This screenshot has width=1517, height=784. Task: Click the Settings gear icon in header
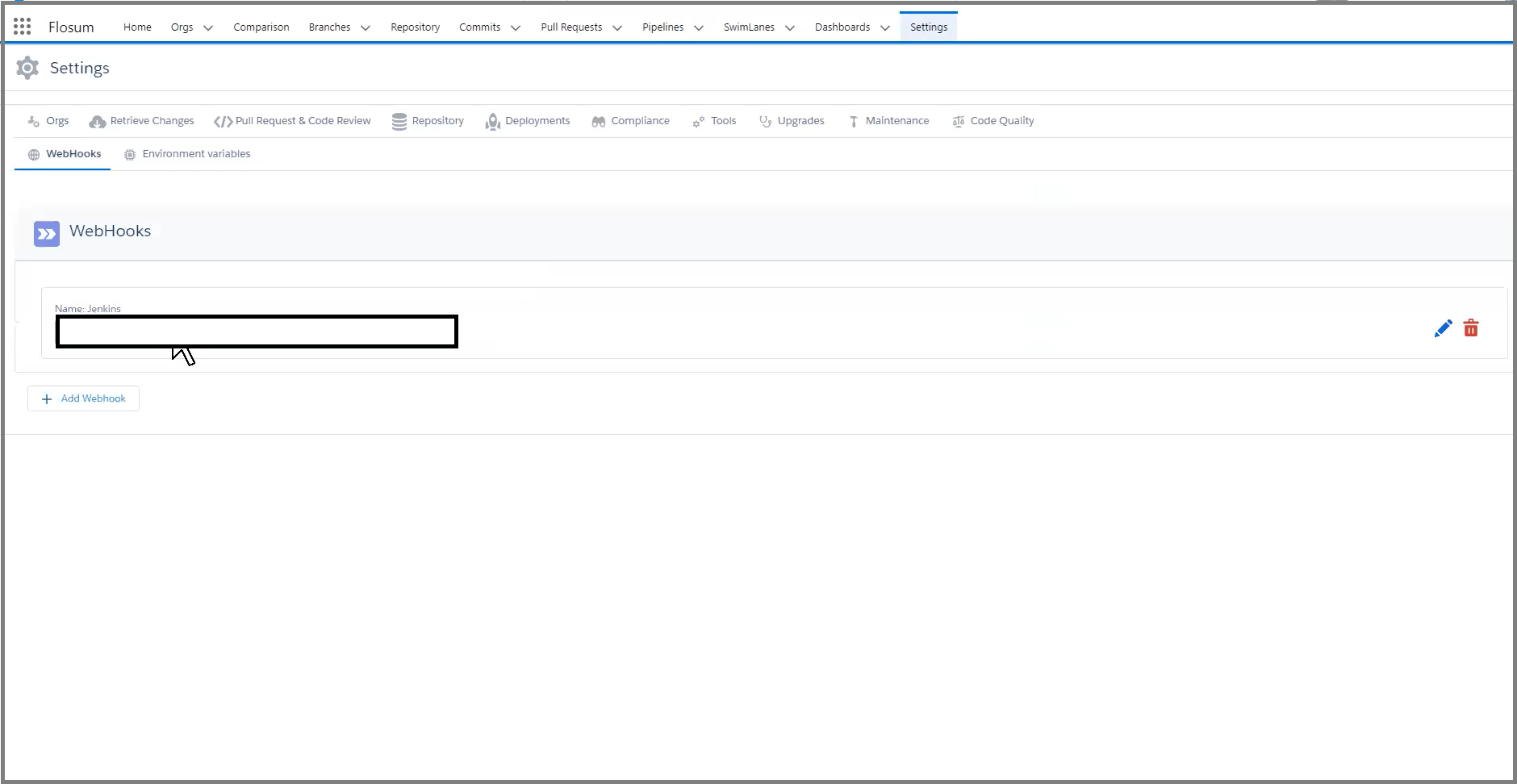coord(27,68)
